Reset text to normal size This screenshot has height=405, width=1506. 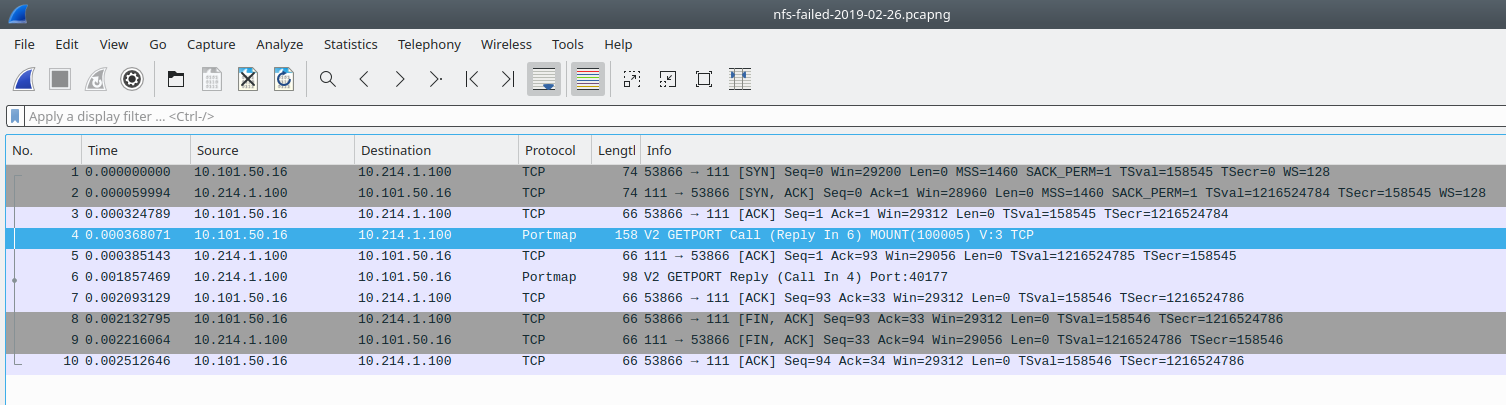[704, 79]
